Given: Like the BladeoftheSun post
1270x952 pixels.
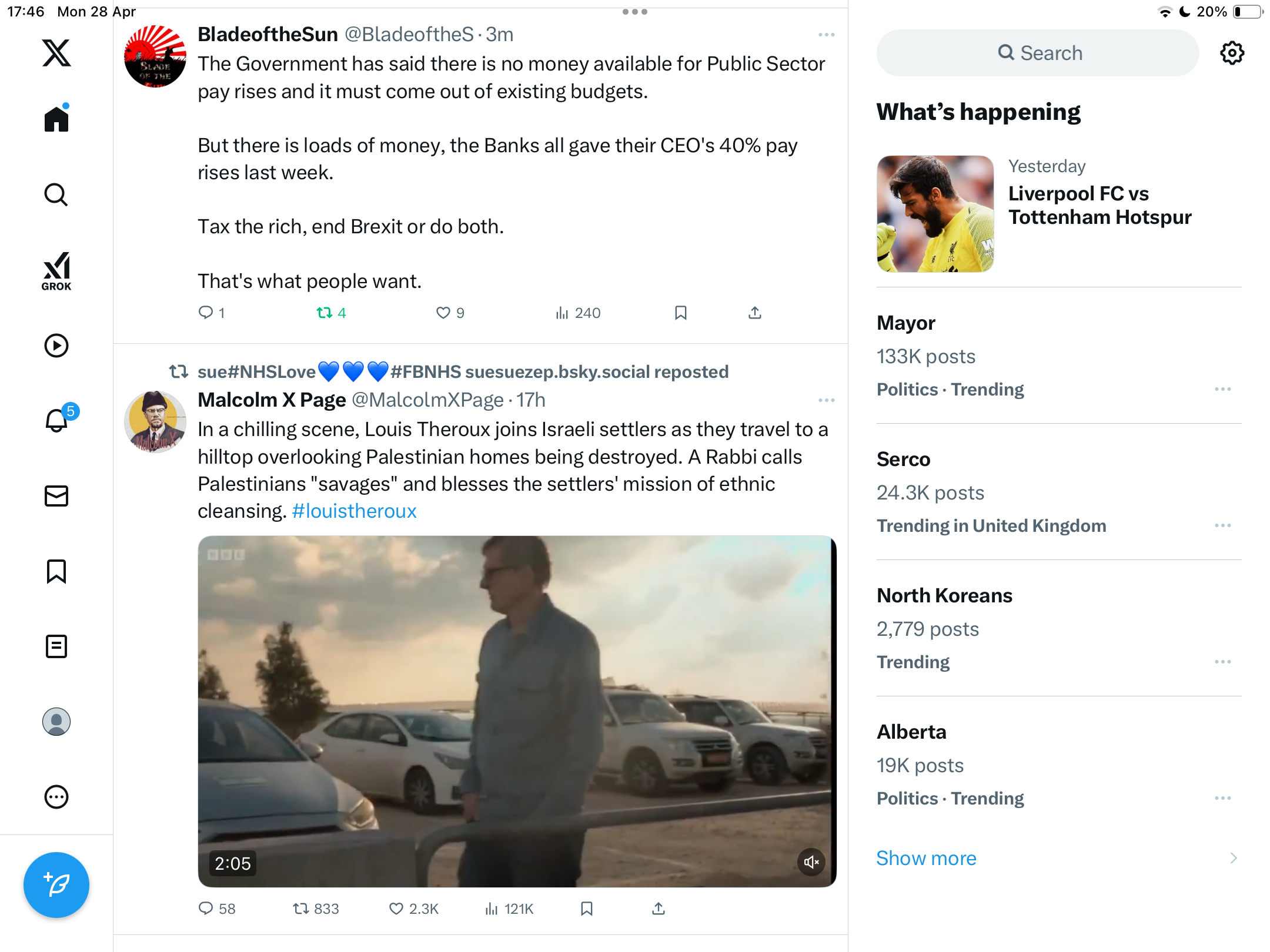Looking at the screenshot, I should (450, 313).
